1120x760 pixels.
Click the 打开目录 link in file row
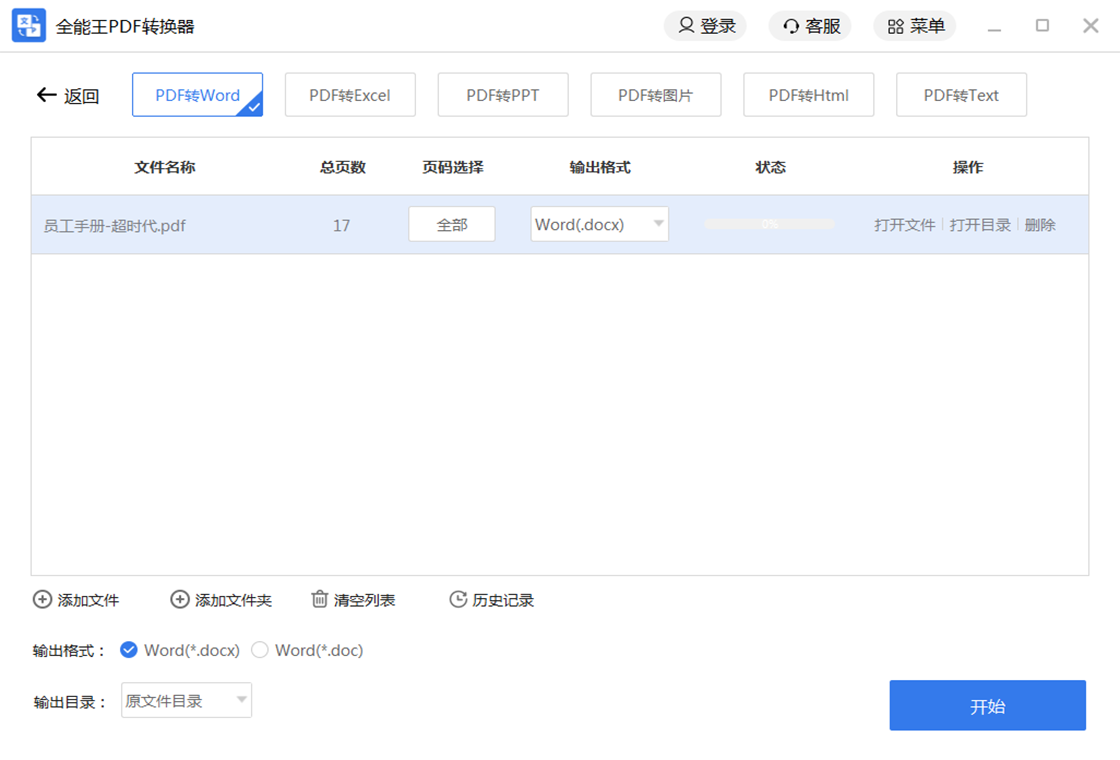point(980,225)
